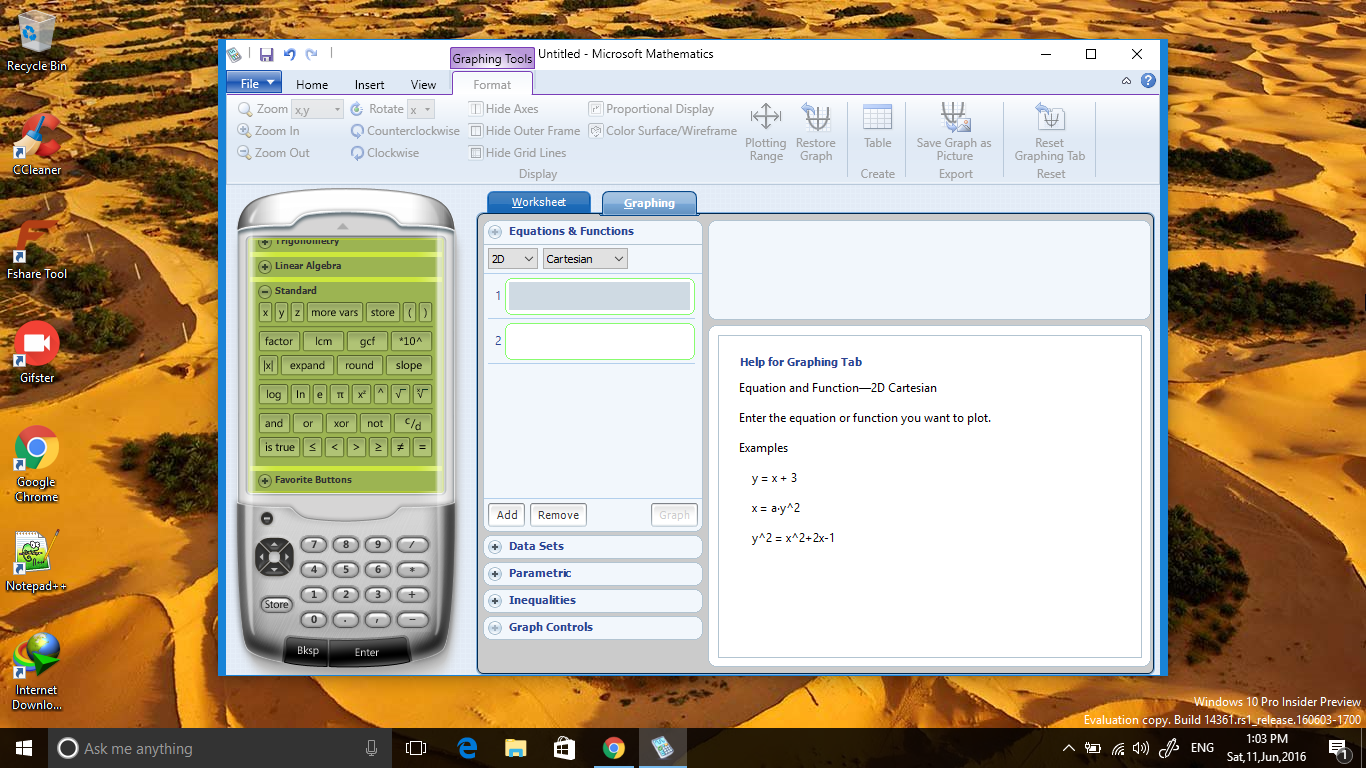Image resolution: width=1366 pixels, height=768 pixels.
Task: Click the Zoom In magnifier icon
Action: [245, 131]
